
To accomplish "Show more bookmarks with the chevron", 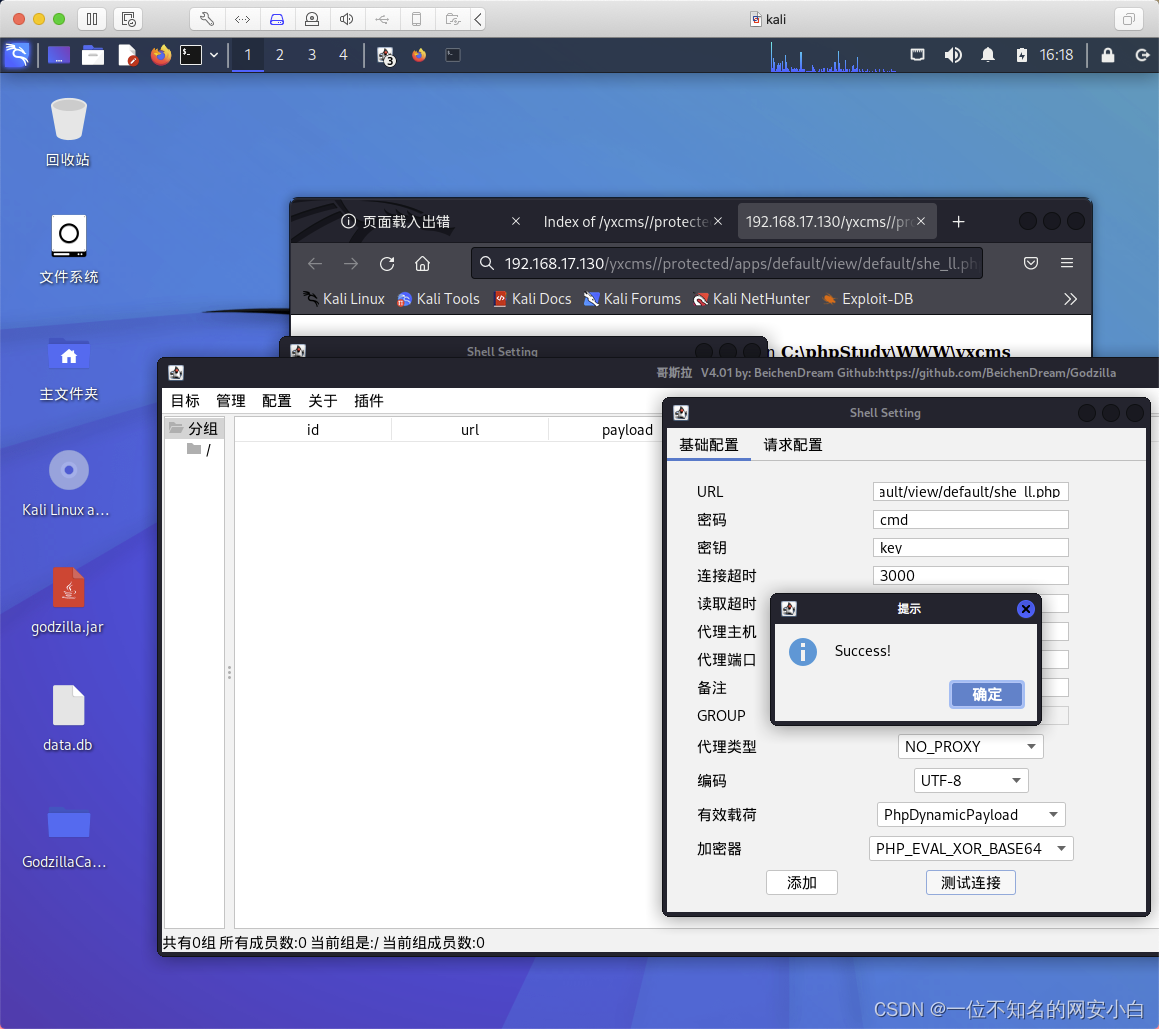I will pyautogui.click(x=1070, y=299).
